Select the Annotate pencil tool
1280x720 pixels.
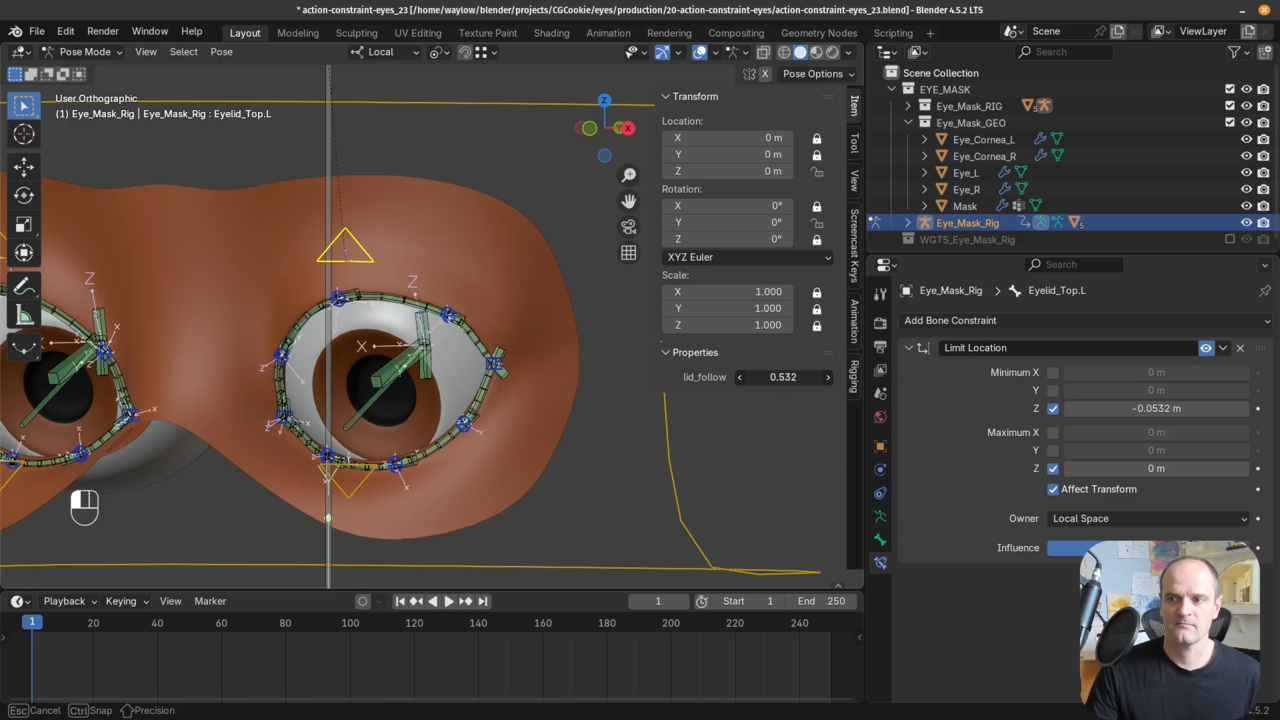coord(24,287)
